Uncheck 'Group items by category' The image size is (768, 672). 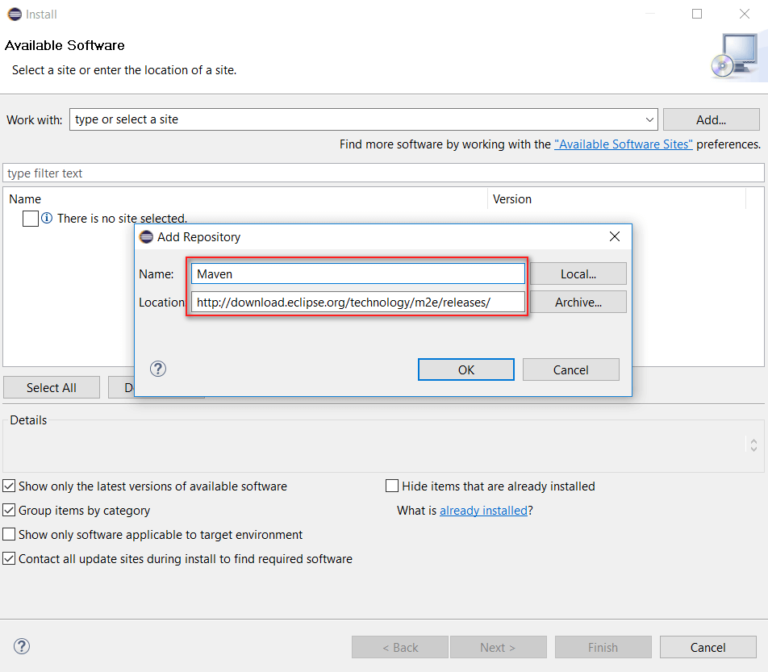pyautogui.click(x=10, y=510)
